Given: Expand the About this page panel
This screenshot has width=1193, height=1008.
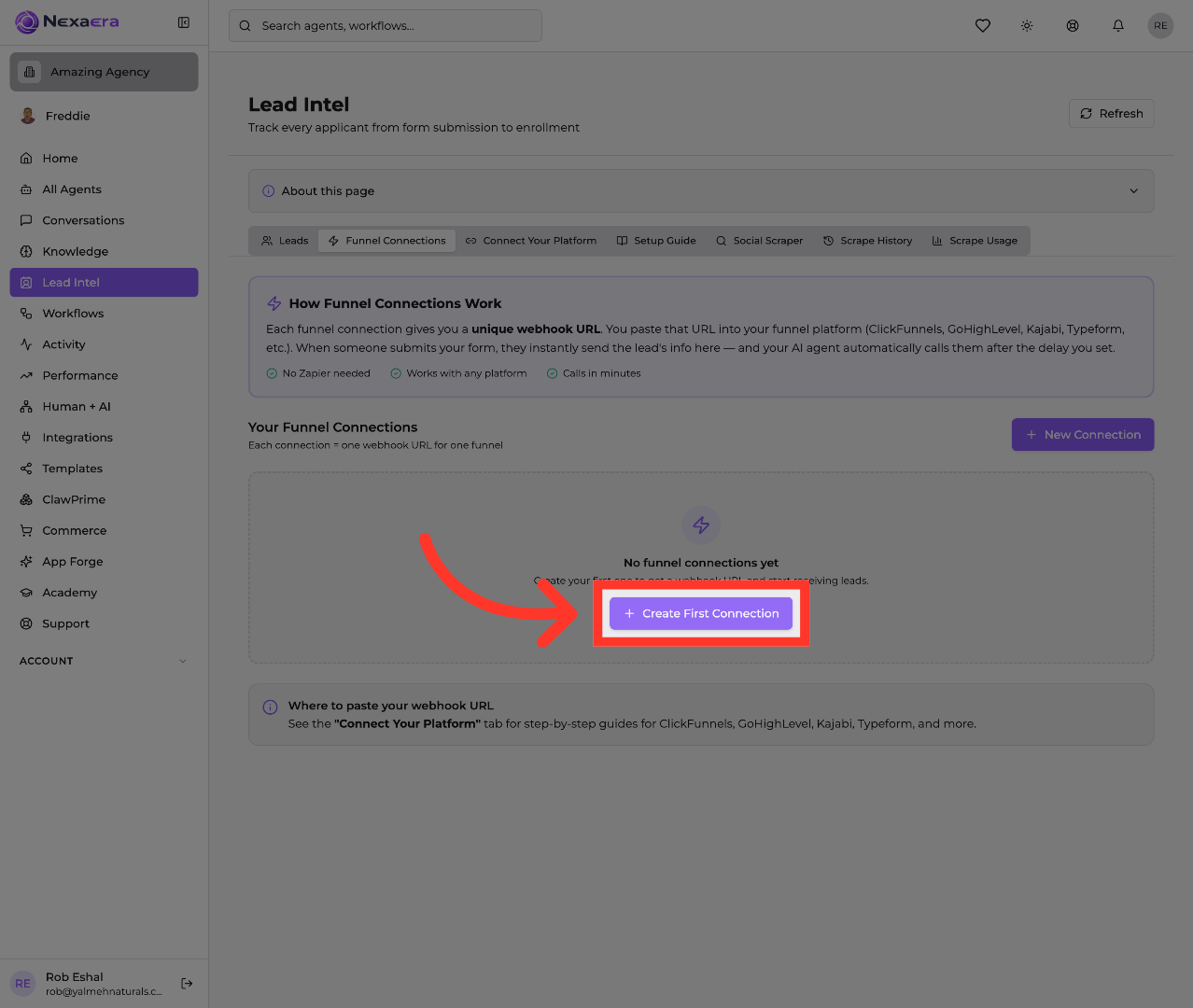Looking at the screenshot, I should [x=701, y=191].
